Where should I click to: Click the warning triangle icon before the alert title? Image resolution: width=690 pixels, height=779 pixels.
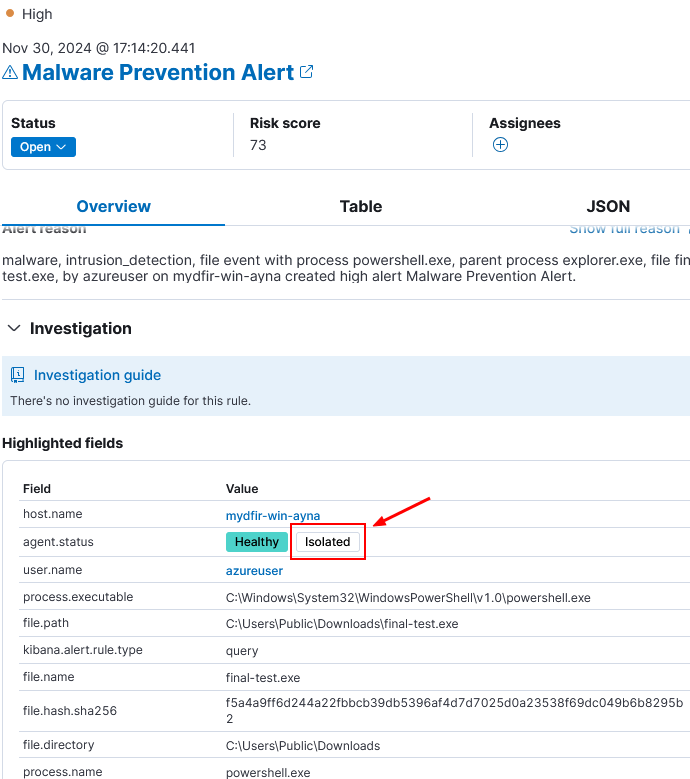[10, 73]
